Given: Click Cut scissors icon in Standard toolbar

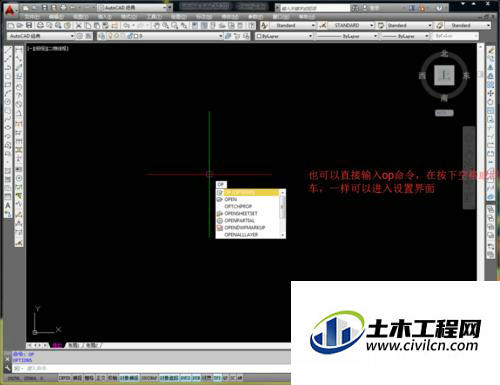Looking at the screenshot, I should (79, 26).
